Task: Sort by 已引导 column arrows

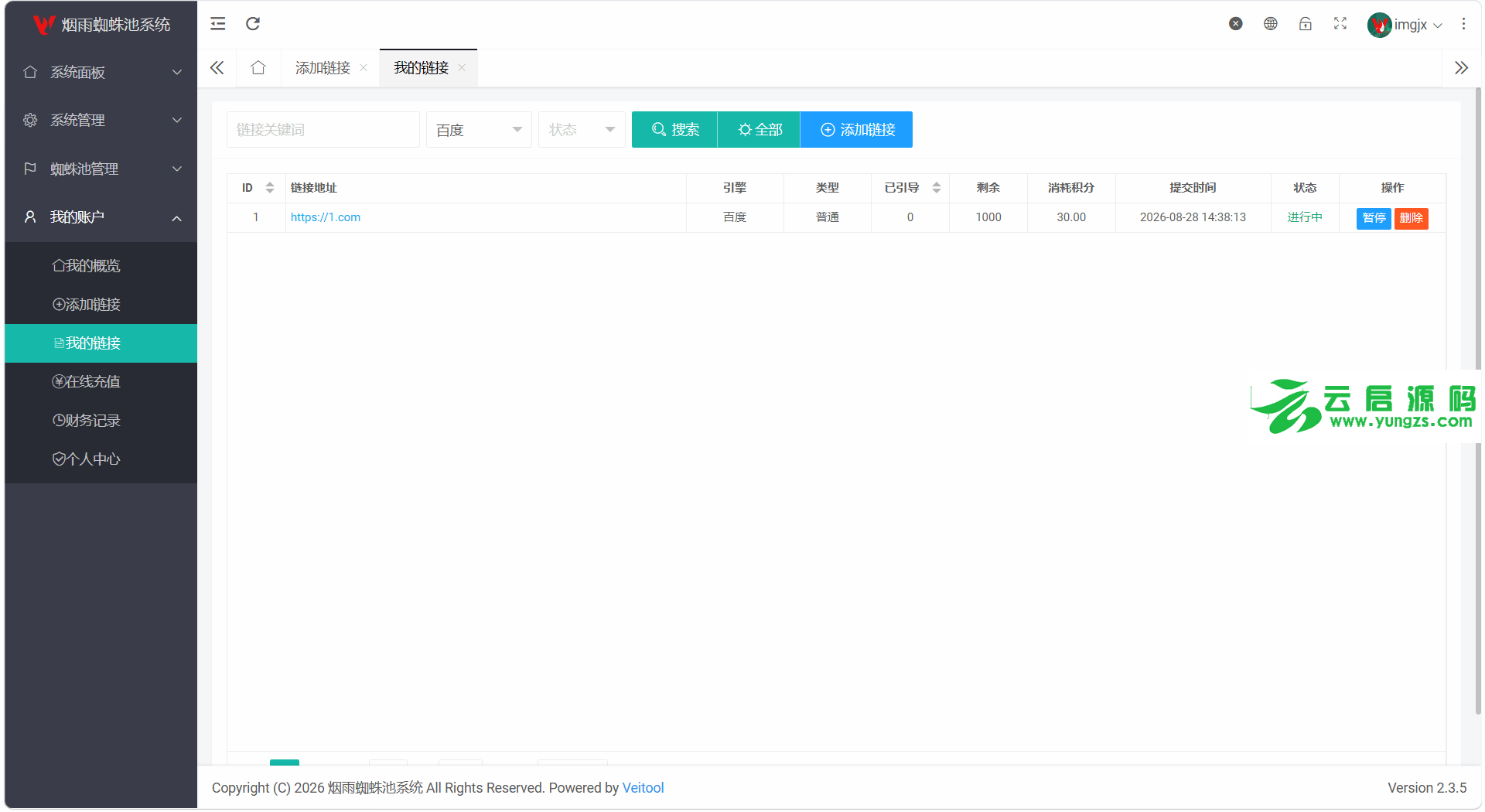Action: point(937,188)
